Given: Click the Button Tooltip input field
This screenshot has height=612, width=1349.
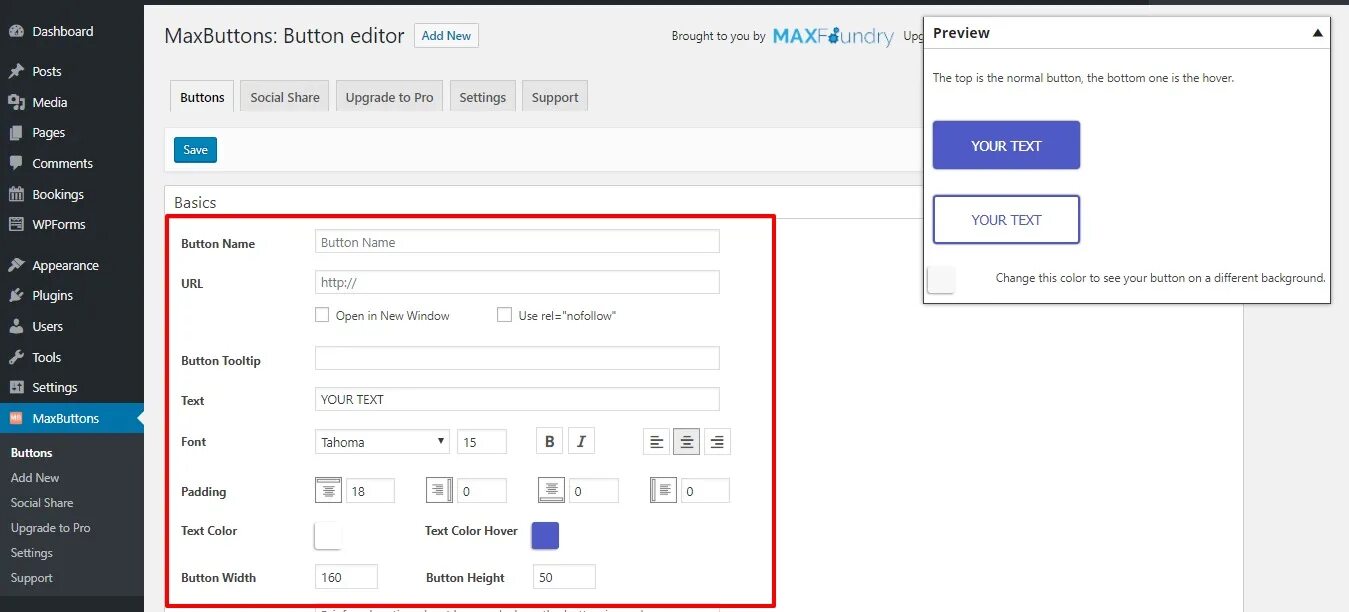Looking at the screenshot, I should (x=517, y=358).
